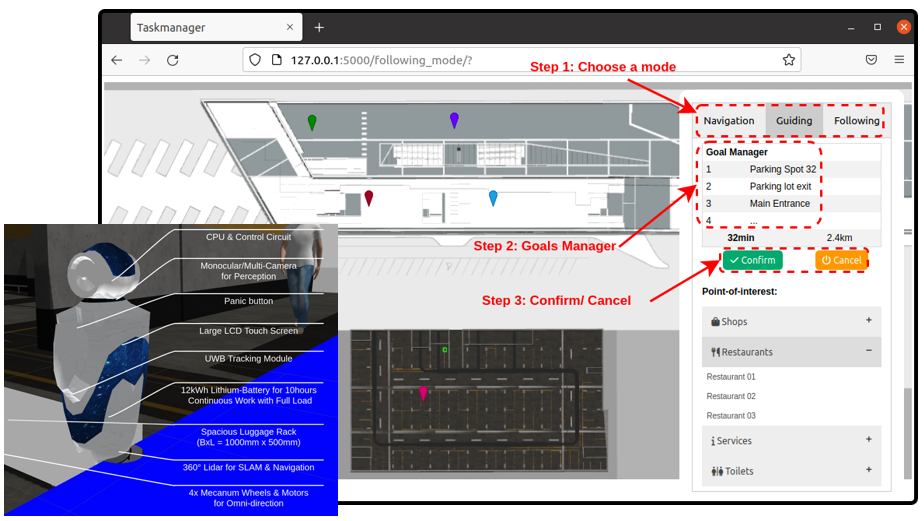The image size is (924, 521).
Task: Reload the page with the refresh icon
Action: coord(173,60)
